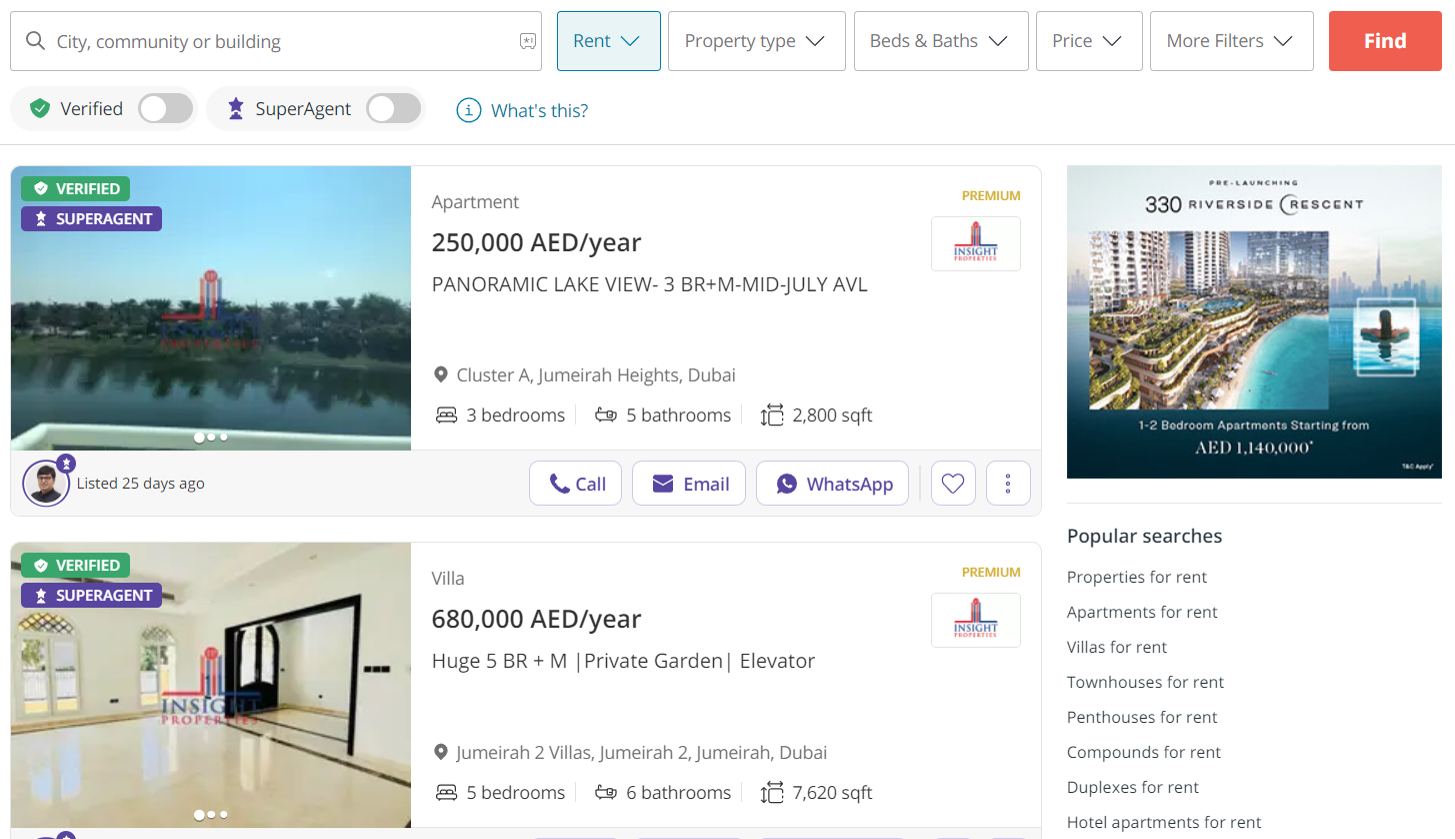Click agent avatar on the apartment listing

tap(46, 483)
